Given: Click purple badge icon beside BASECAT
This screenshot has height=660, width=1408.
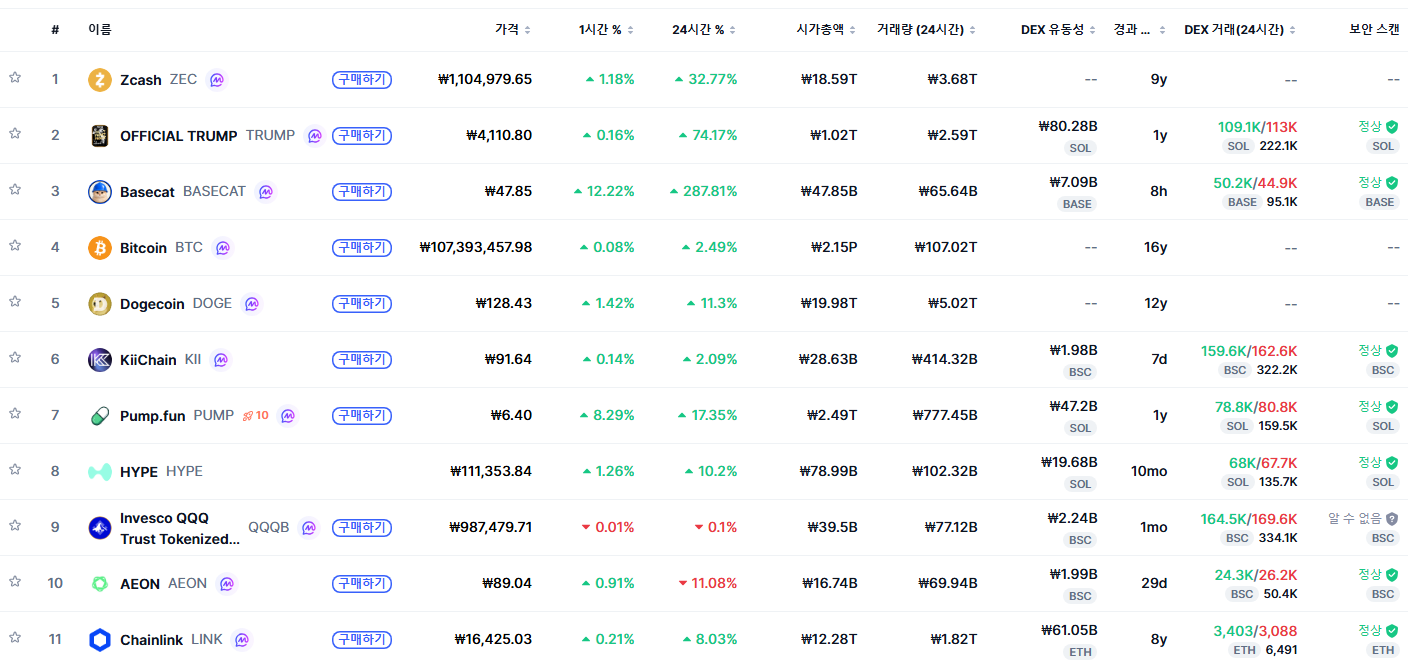Looking at the screenshot, I should 265,192.
